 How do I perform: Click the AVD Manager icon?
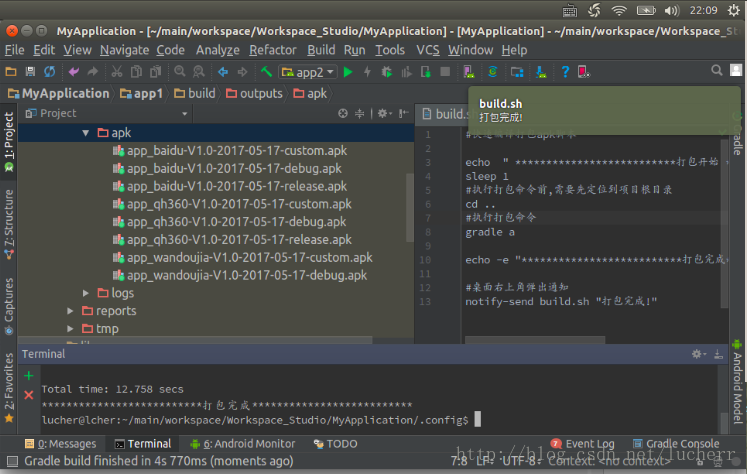click(x=469, y=72)
